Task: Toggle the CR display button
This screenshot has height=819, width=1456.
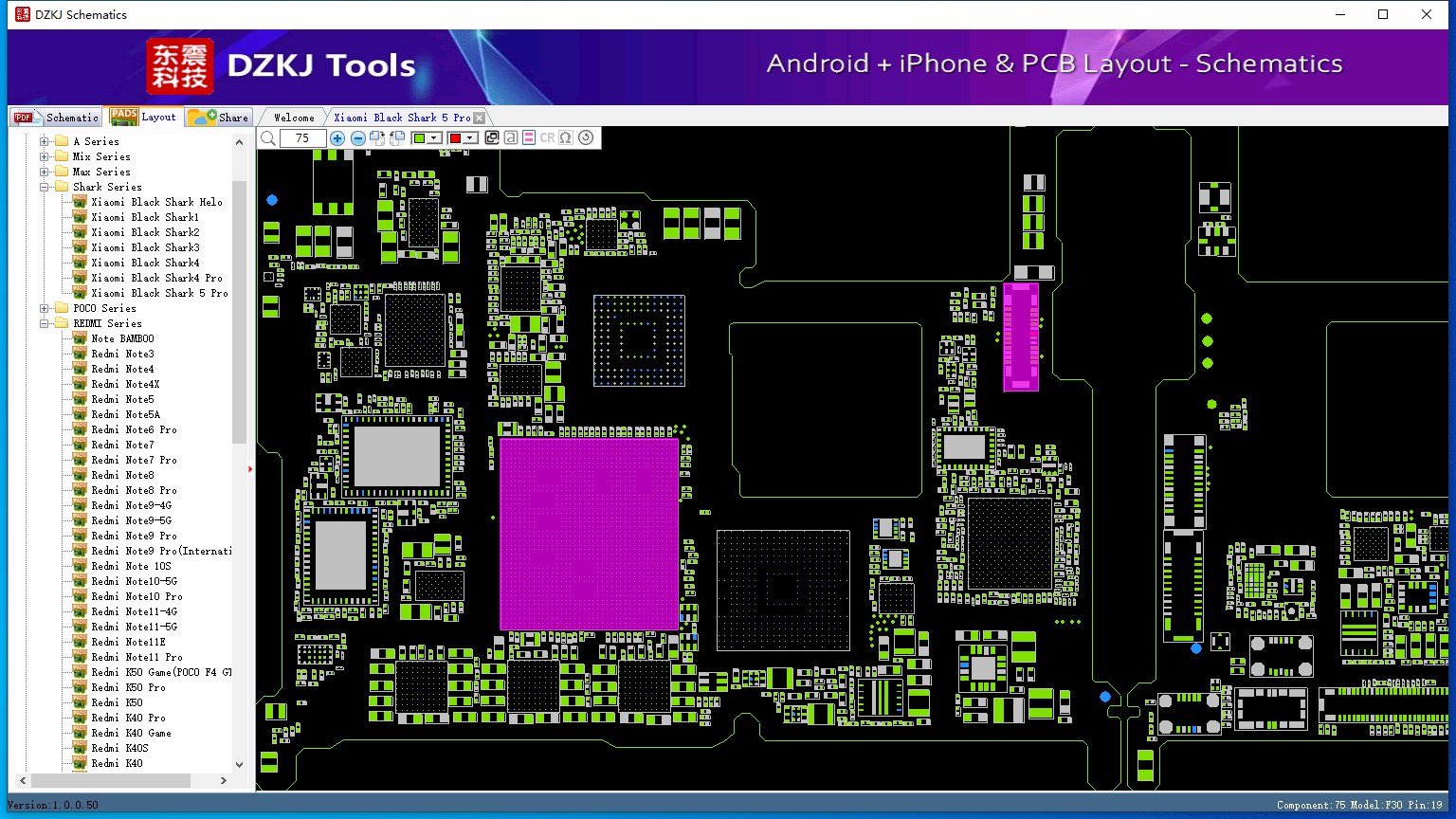Action: [547, 138]
